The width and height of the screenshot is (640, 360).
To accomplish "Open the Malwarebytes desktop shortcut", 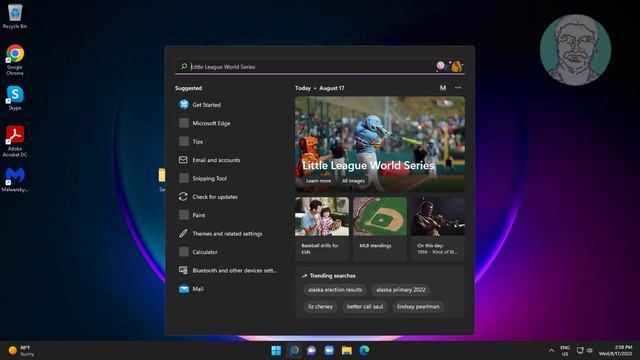I will 15,180.
